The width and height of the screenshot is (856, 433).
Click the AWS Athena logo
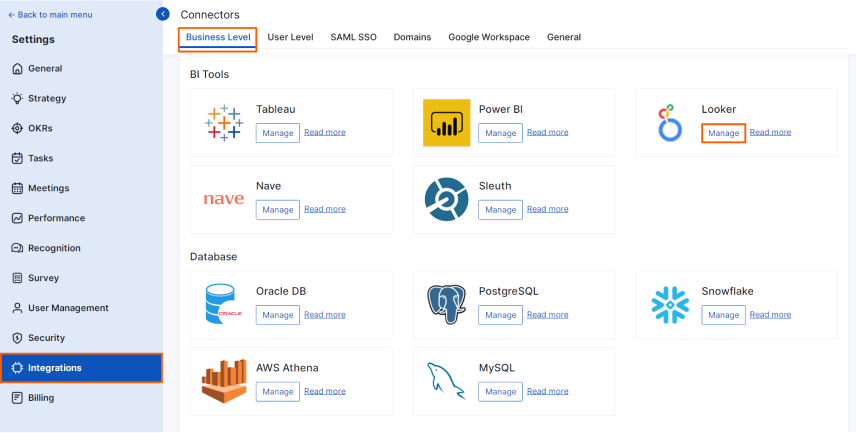(223, 381)
